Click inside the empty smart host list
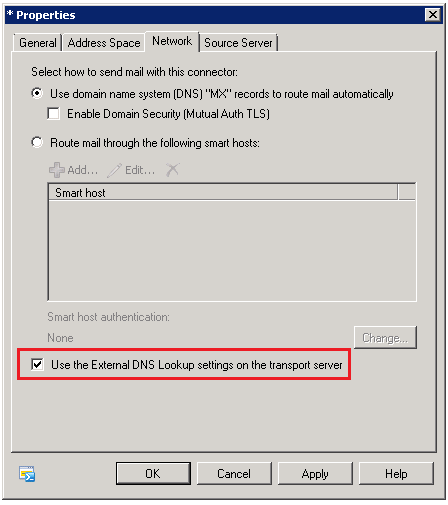The image size is (448, 505). tap(232, 250)
